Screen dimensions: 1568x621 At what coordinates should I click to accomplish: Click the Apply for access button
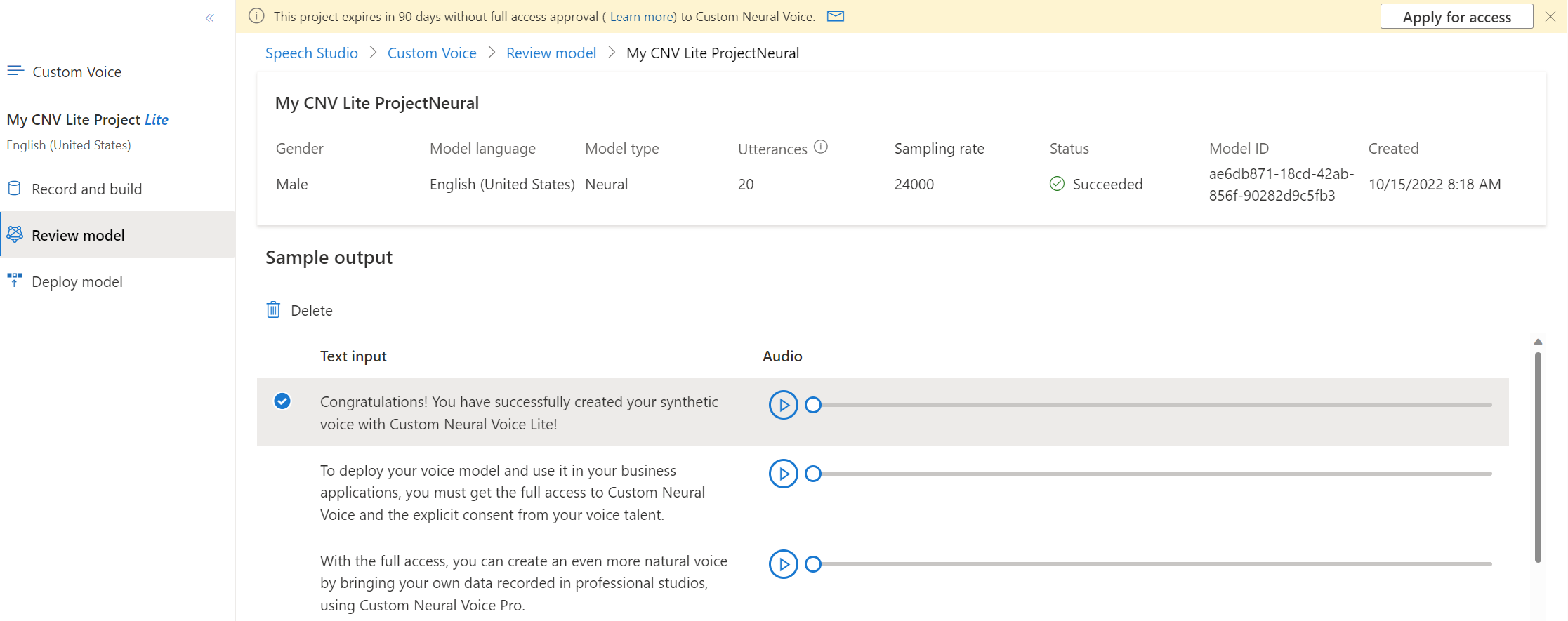pos(1456,17)
